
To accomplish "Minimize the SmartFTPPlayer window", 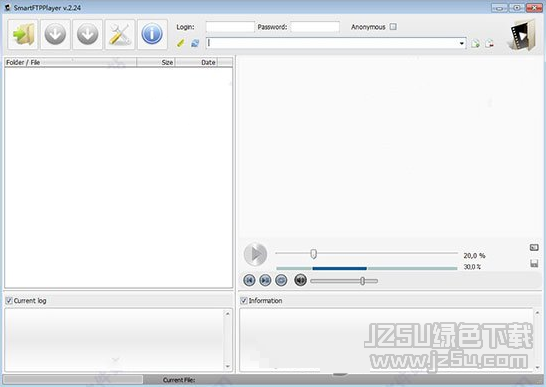I will pos(499,8).
